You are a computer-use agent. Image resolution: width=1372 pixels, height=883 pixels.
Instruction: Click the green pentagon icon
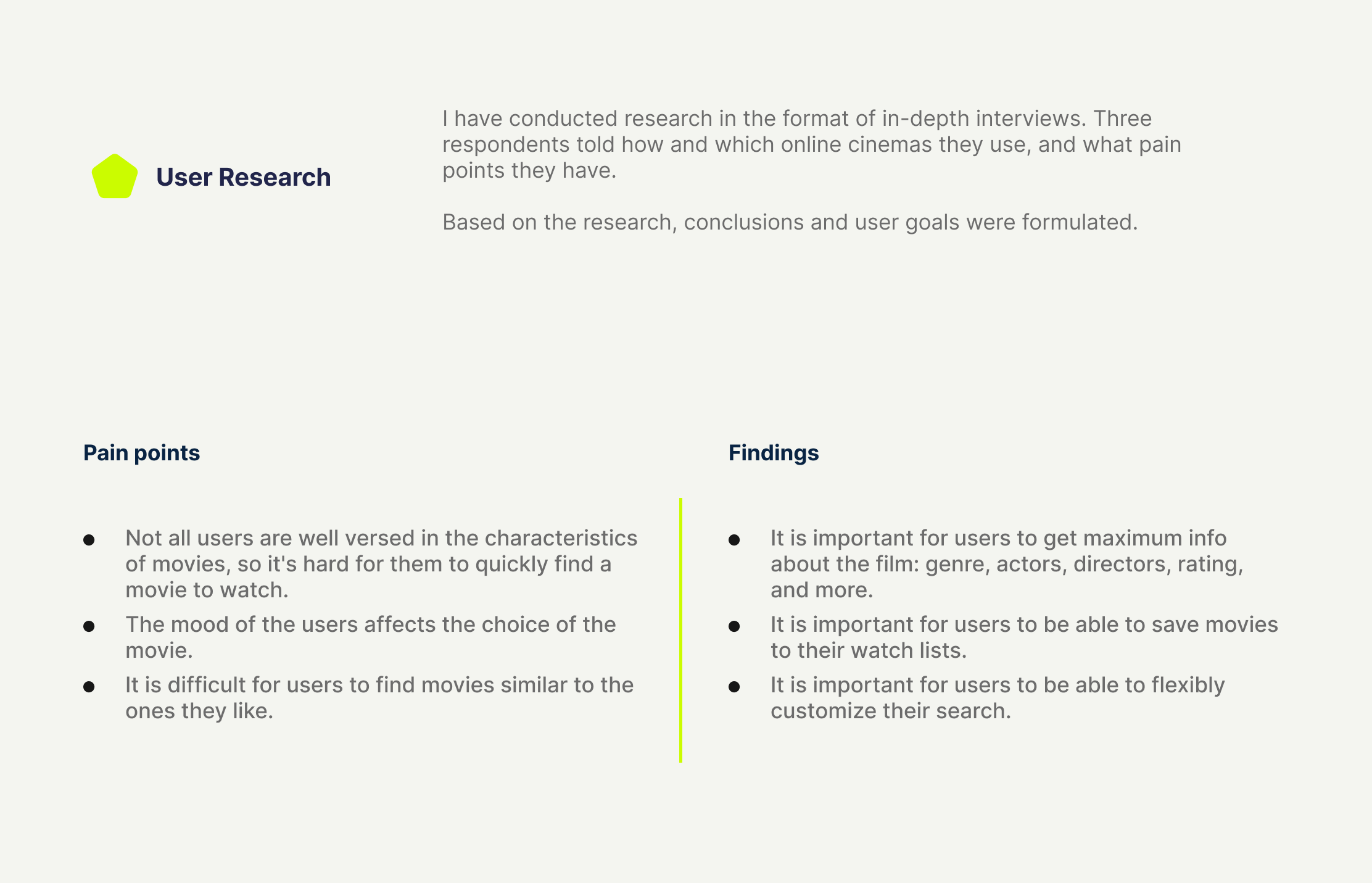click(x=114, y=177)
